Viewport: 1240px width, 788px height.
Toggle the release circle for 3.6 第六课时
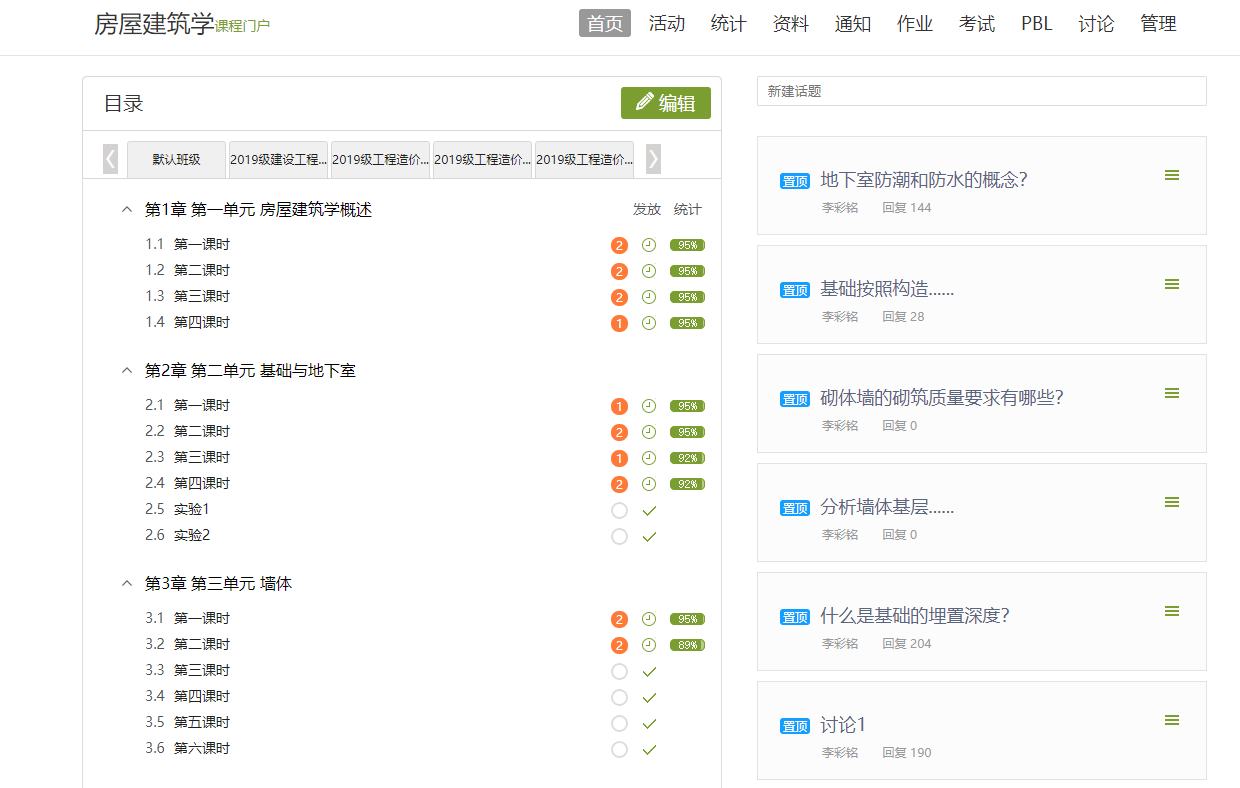(619, 749)
